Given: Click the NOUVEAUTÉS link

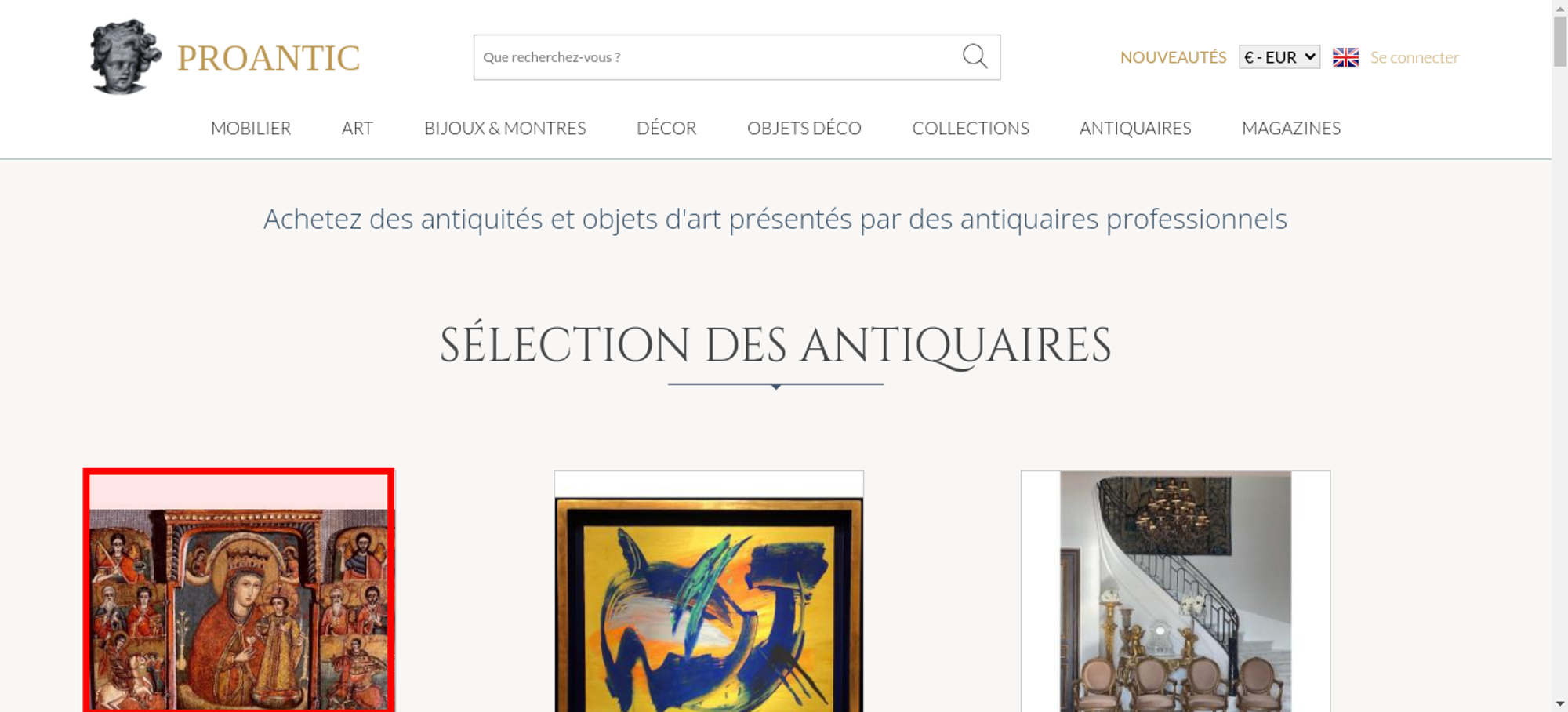Looking at the screenshot, I should (1173, 57).
